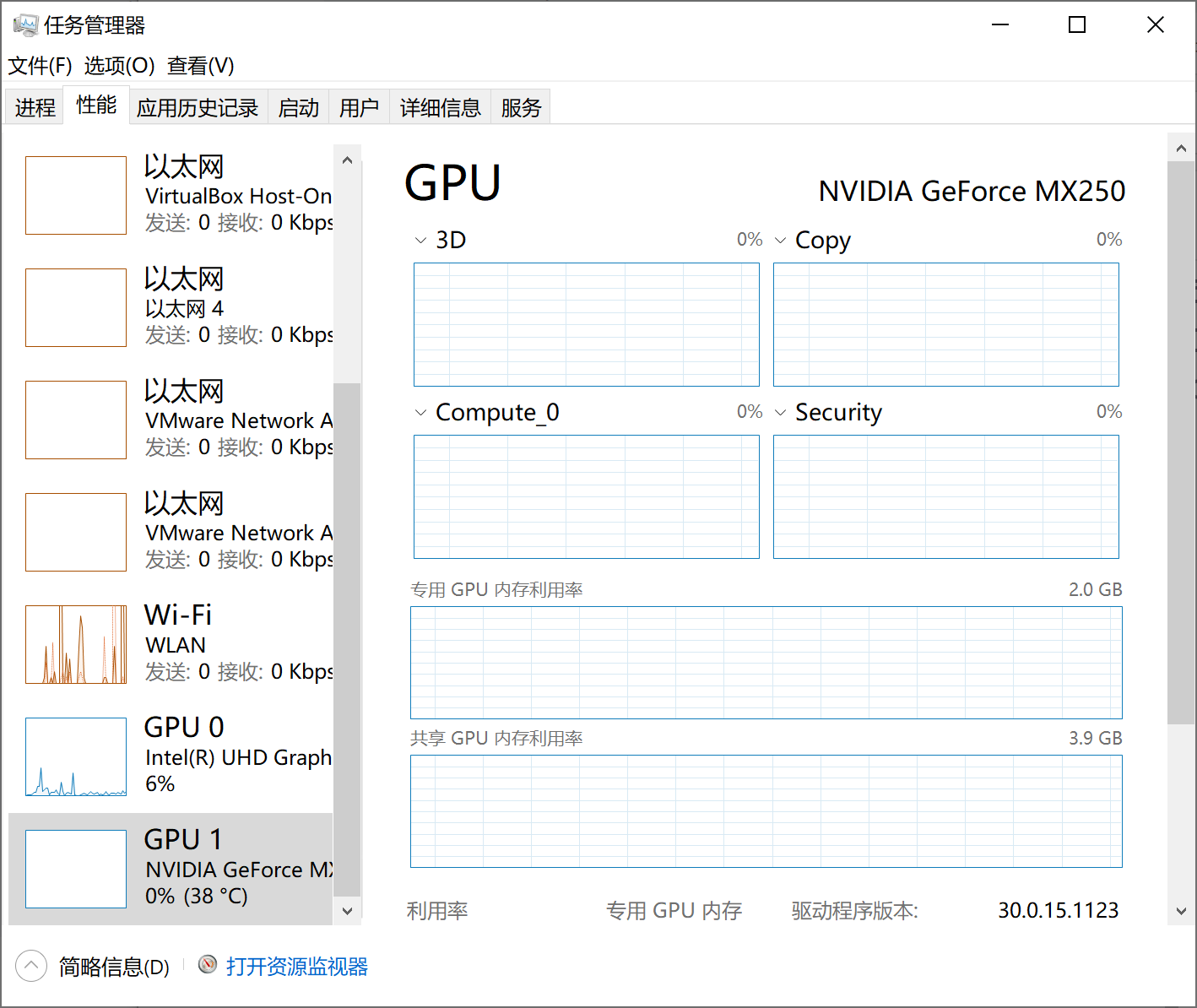This screenshot has height=1008, width=1197.
Task: Maximize the Task Manager window
Action: click(1077, 24)
